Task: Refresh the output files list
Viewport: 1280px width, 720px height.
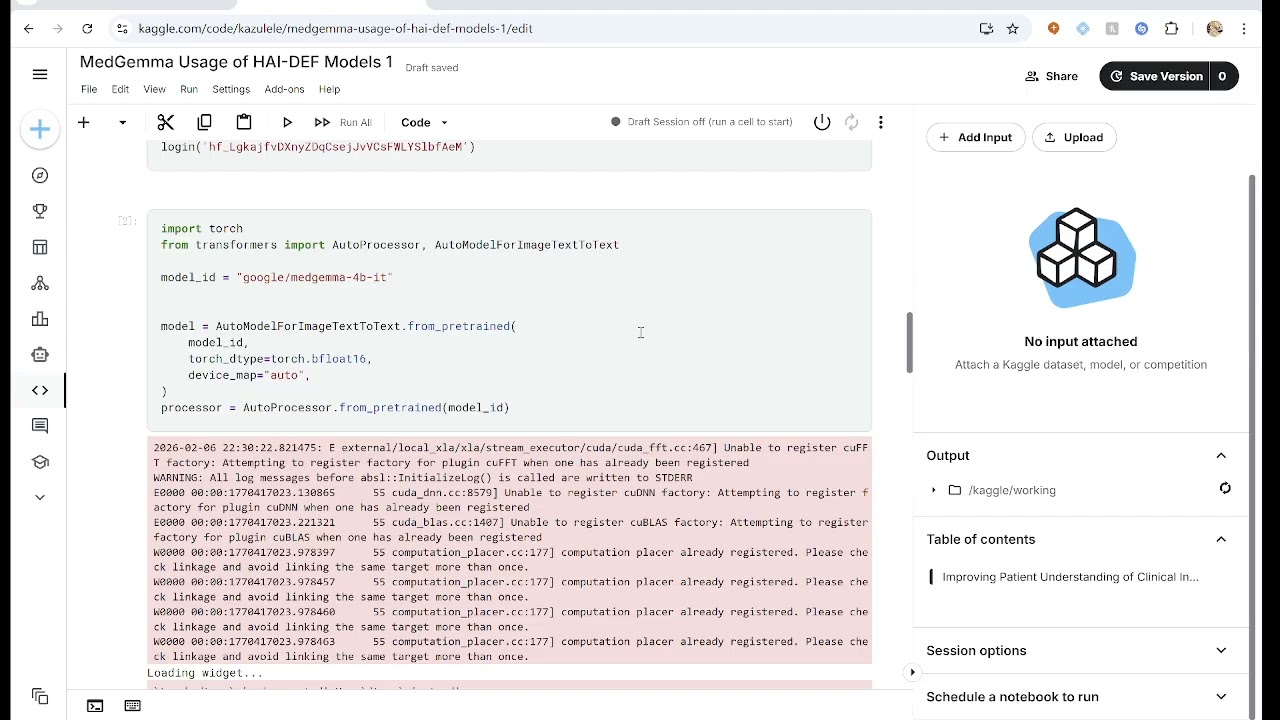Action: pos(1225,488)
